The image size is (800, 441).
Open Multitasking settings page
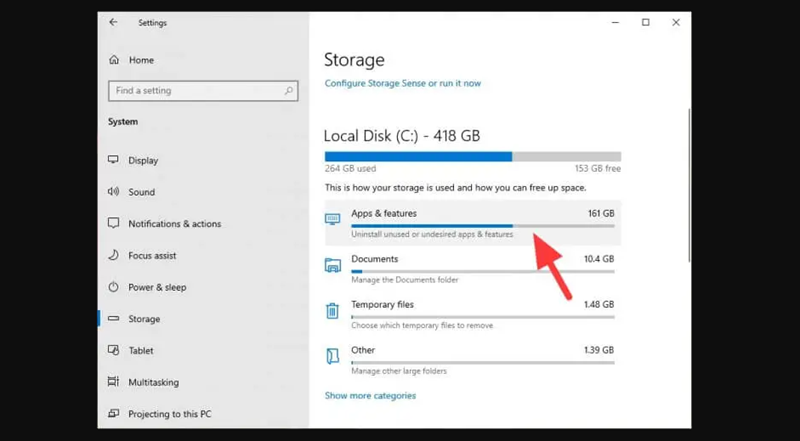click(152, 382)
